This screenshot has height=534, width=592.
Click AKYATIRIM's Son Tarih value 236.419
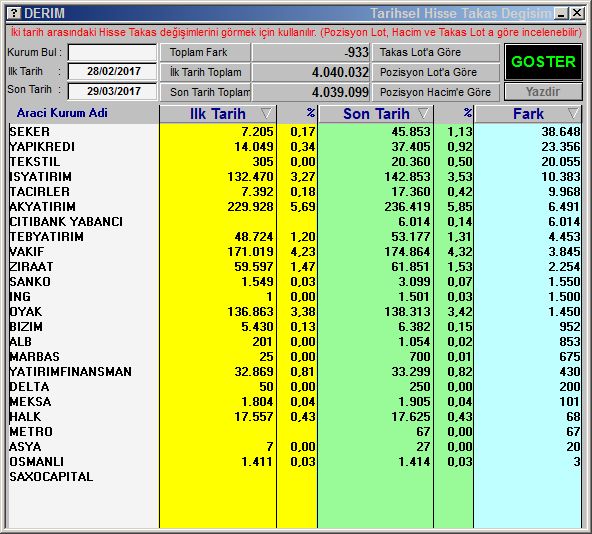(407, 207)
